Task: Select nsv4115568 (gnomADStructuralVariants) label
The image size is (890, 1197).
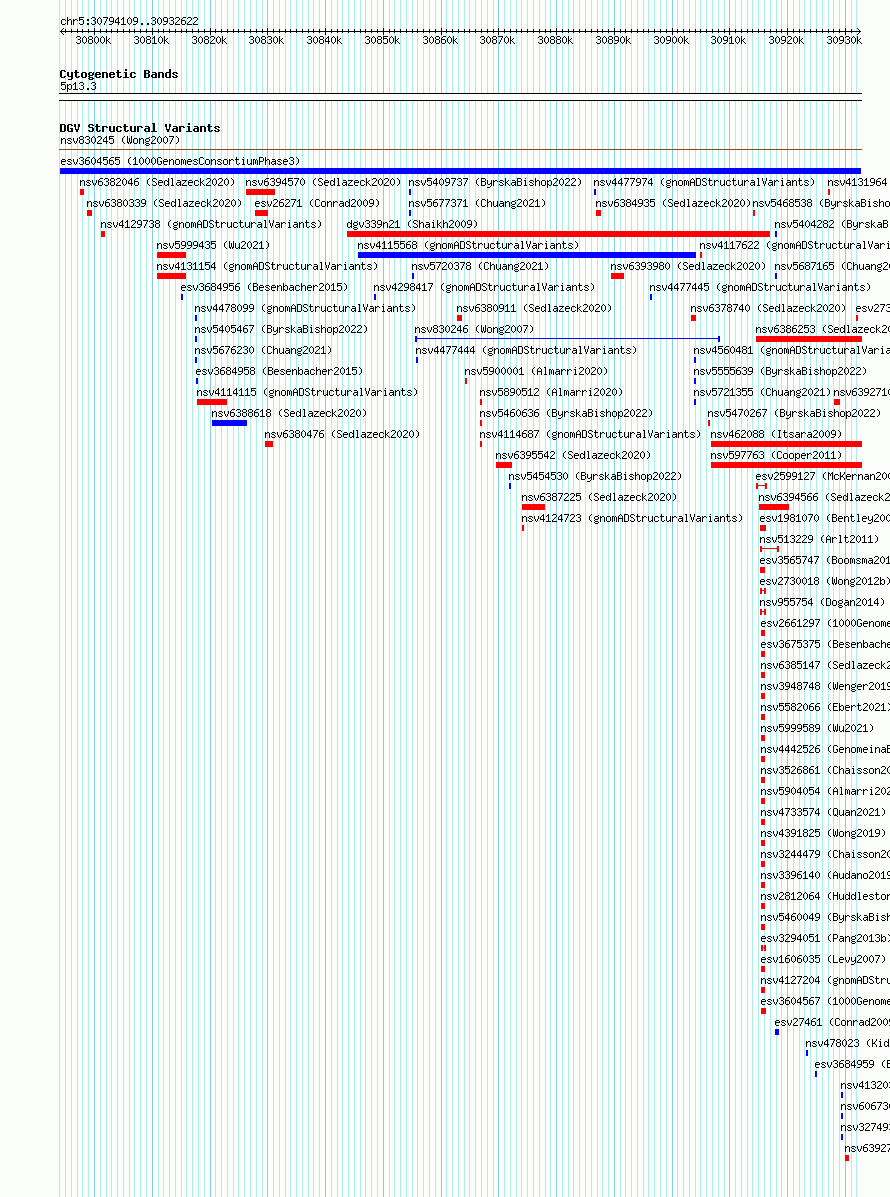Action: [x=468, y=245]
